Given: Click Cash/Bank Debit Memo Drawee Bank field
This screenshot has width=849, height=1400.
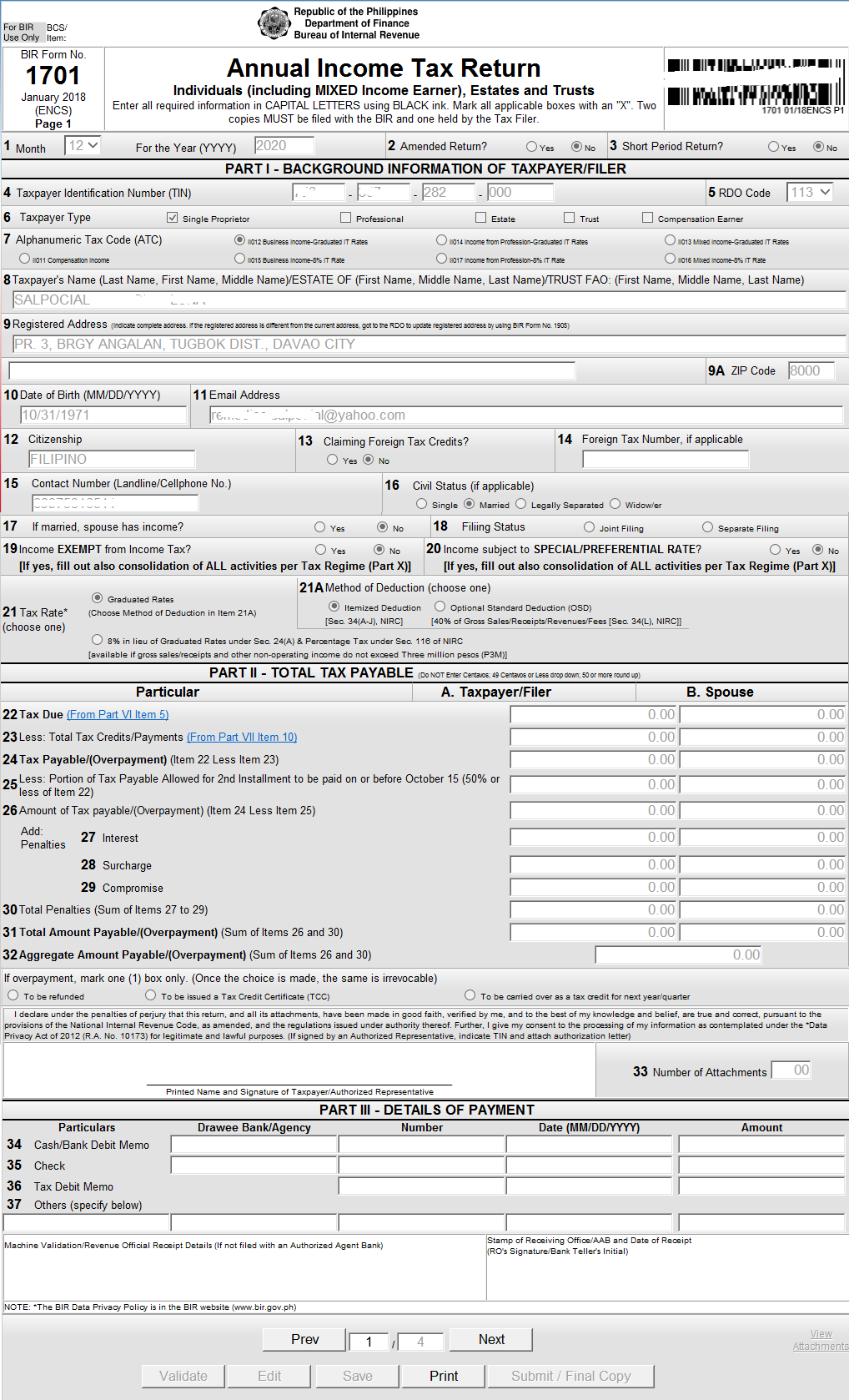Looking at the screenshot, I should 254,1145.
